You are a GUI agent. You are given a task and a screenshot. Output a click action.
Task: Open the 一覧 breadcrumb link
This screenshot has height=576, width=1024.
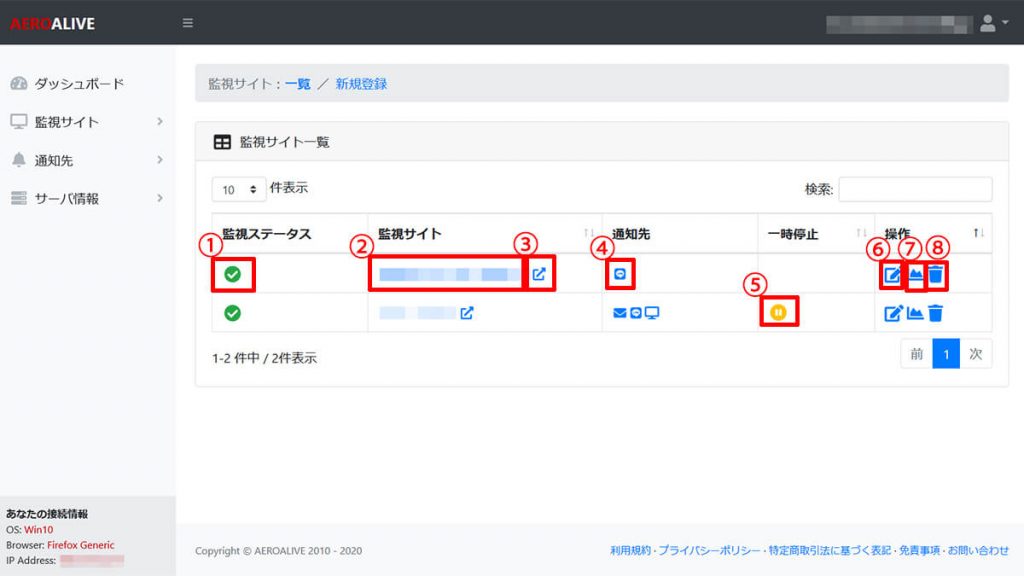[298, 84]
